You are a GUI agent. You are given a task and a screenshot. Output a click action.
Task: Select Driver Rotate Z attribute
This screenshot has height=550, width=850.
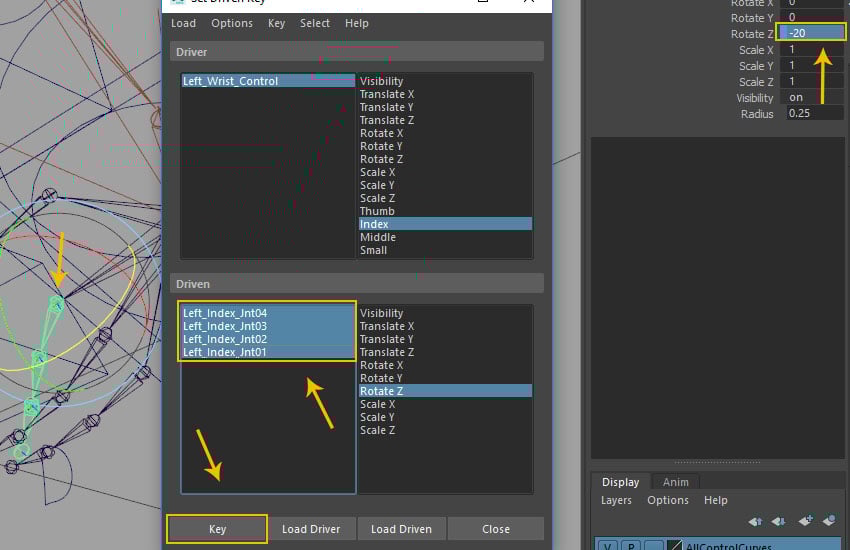(x=445, y=159)
